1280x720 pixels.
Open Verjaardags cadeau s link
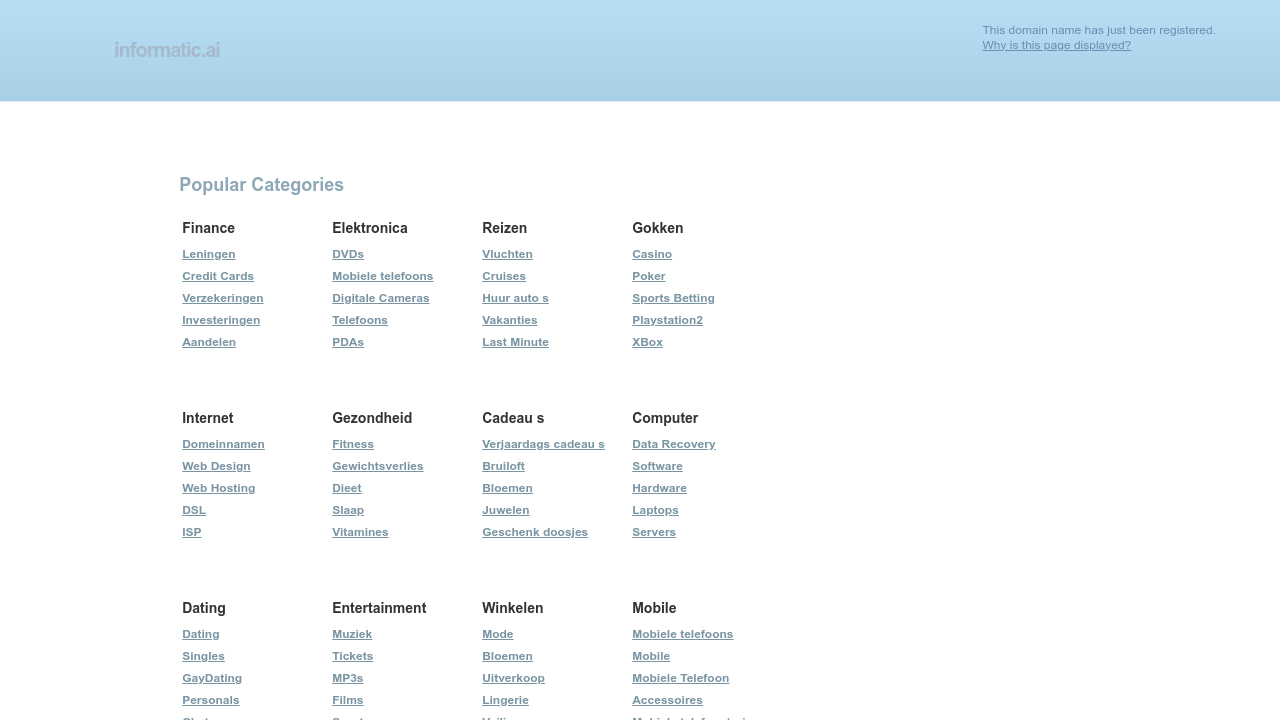(543, 444)
